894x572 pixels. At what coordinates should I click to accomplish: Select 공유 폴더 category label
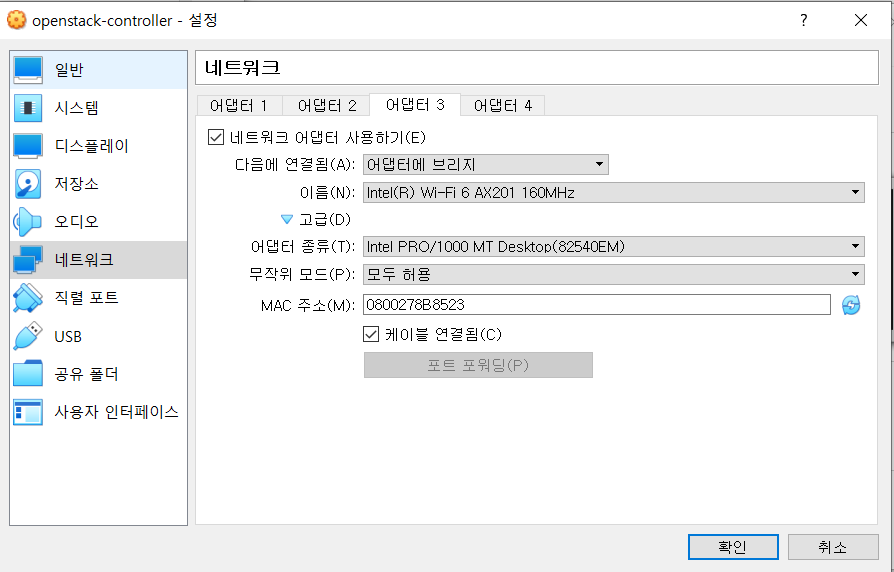(x=86, y=374)
